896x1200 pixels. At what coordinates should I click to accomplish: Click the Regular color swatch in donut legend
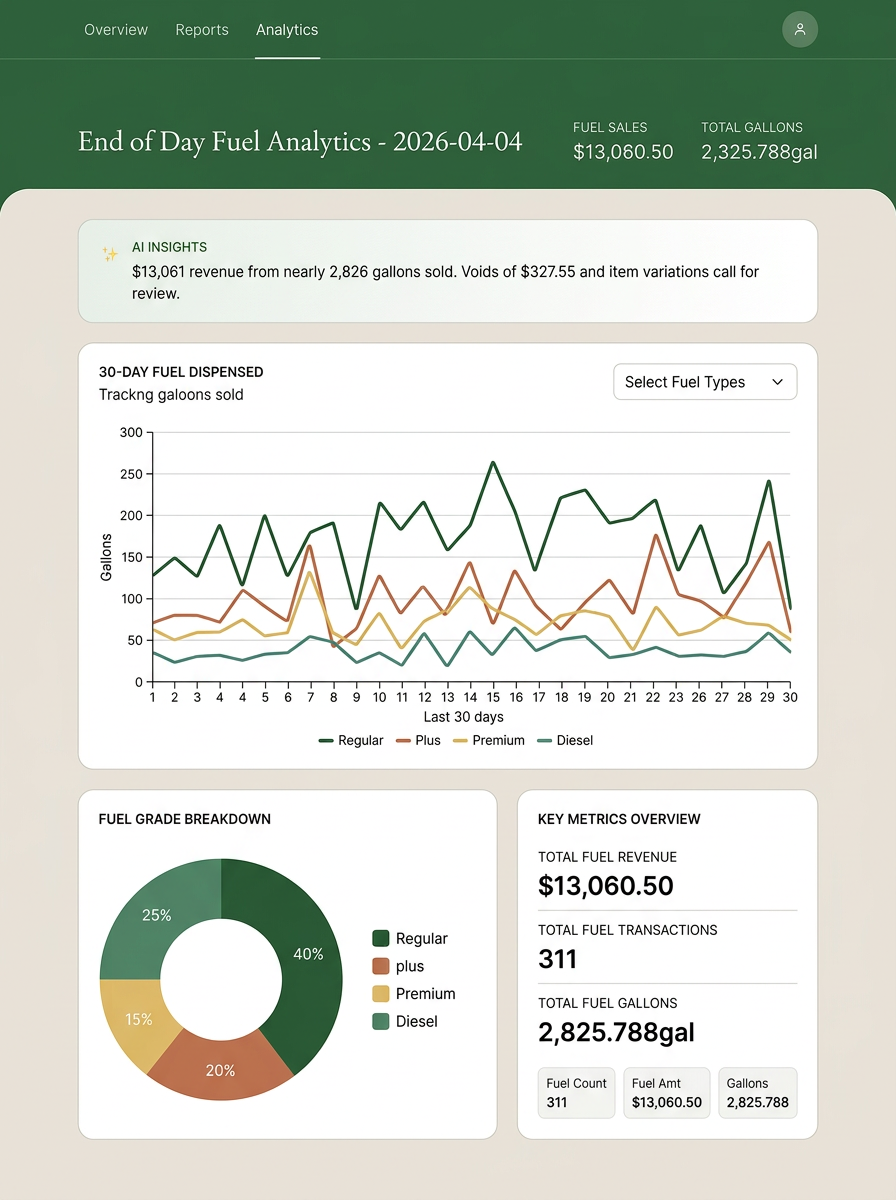coord(381,938)
